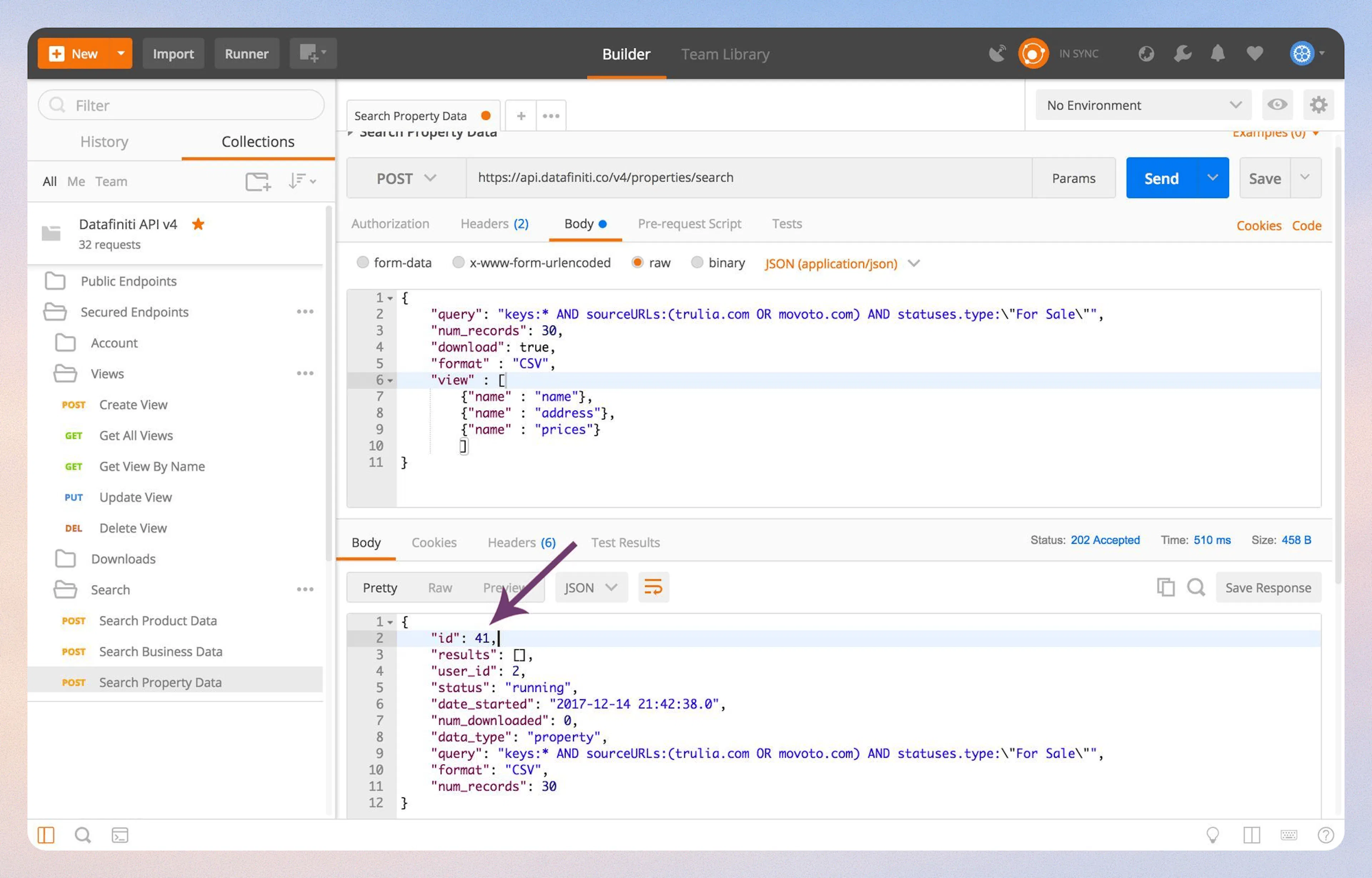The width and height of the screenshot is (1372, 878).
Task: Select the form-data radio button
Action: [x=363, y=263]
